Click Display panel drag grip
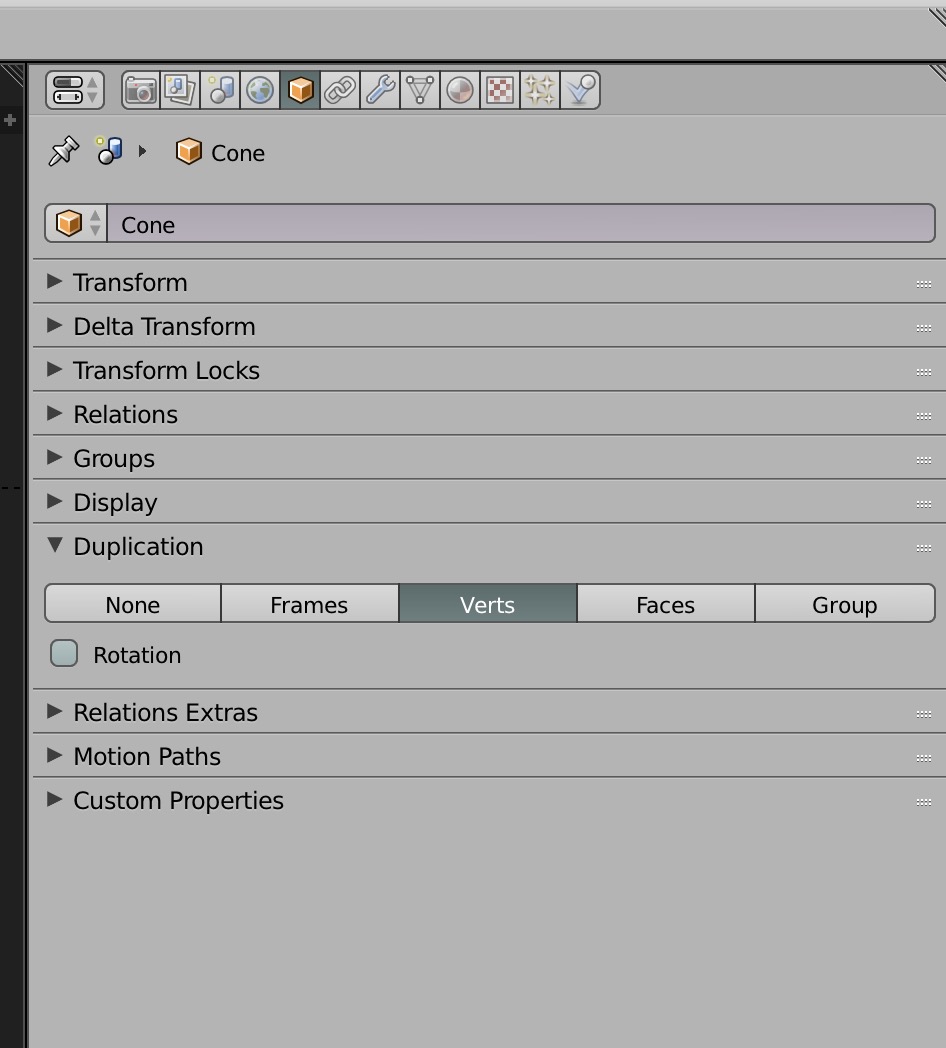 point(924,504)
